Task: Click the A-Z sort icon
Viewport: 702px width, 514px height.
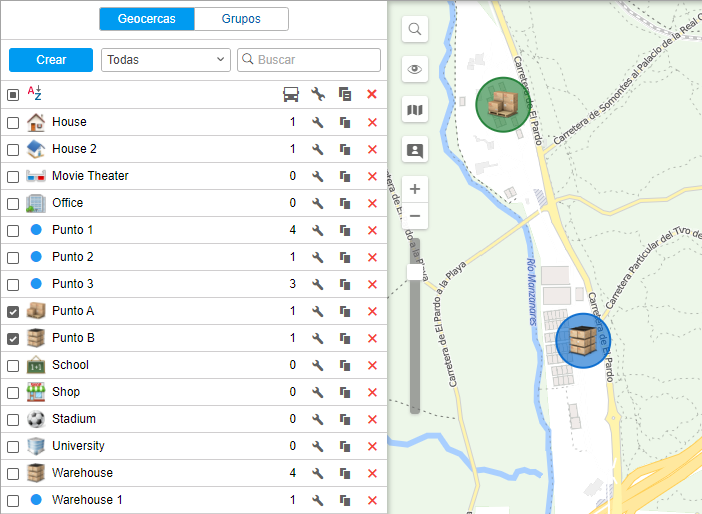Action: (x=35, y=94)
